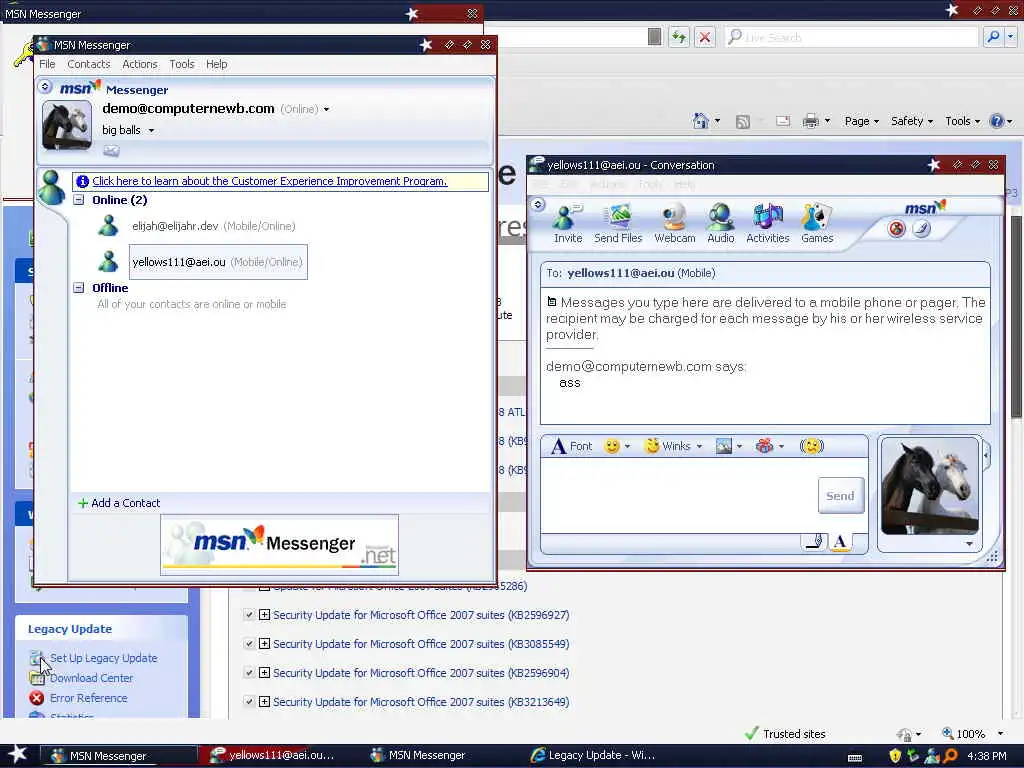The image size is (1024, 768).
Task: Click the user display picture in main window
Action: point(67,125)
